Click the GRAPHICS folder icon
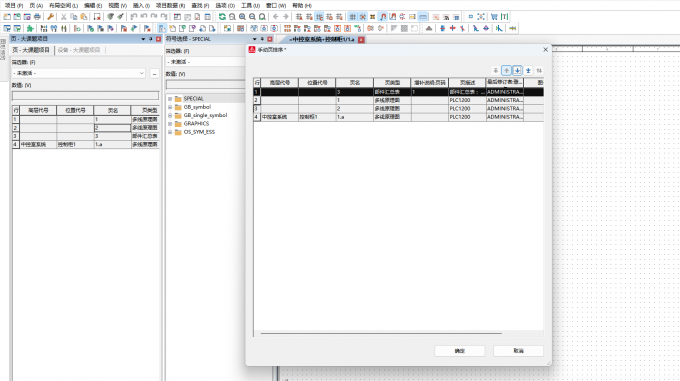Image resolution: width=680 pixels, height=381 pixels. (178, 124)
